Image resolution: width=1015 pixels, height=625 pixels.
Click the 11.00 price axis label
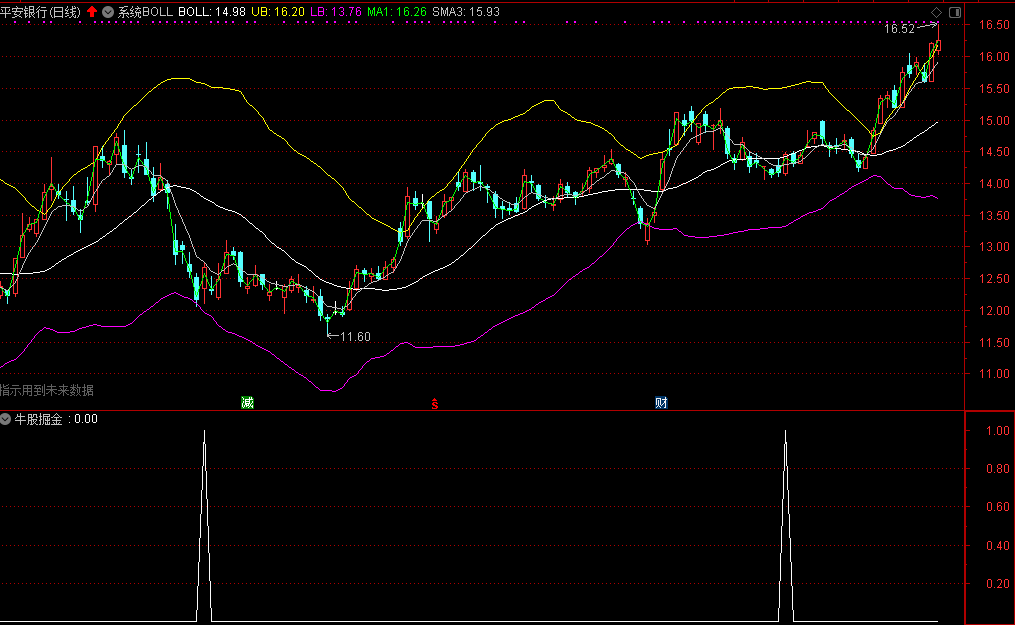(994, 374)
